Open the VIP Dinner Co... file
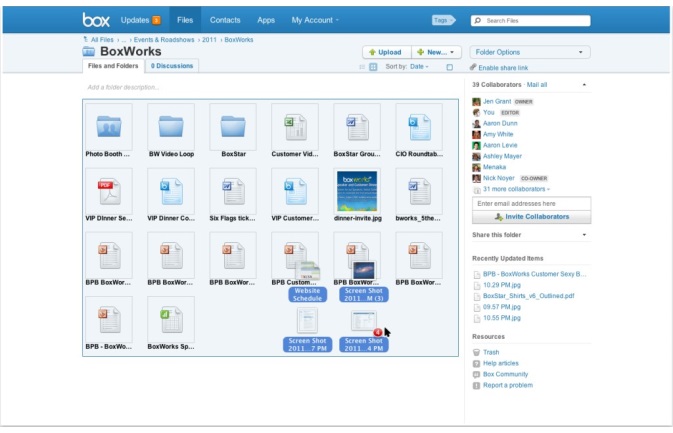 tap(171, 191)
